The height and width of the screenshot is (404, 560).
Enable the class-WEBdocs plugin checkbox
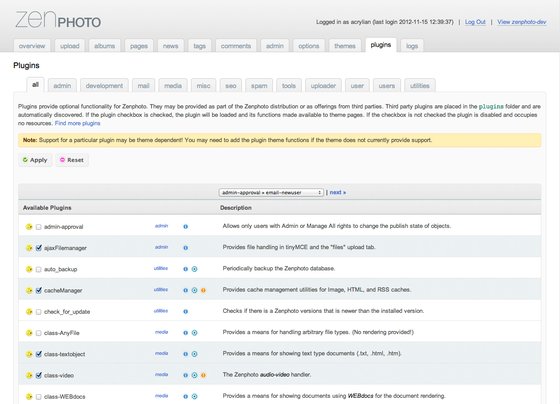39,397
